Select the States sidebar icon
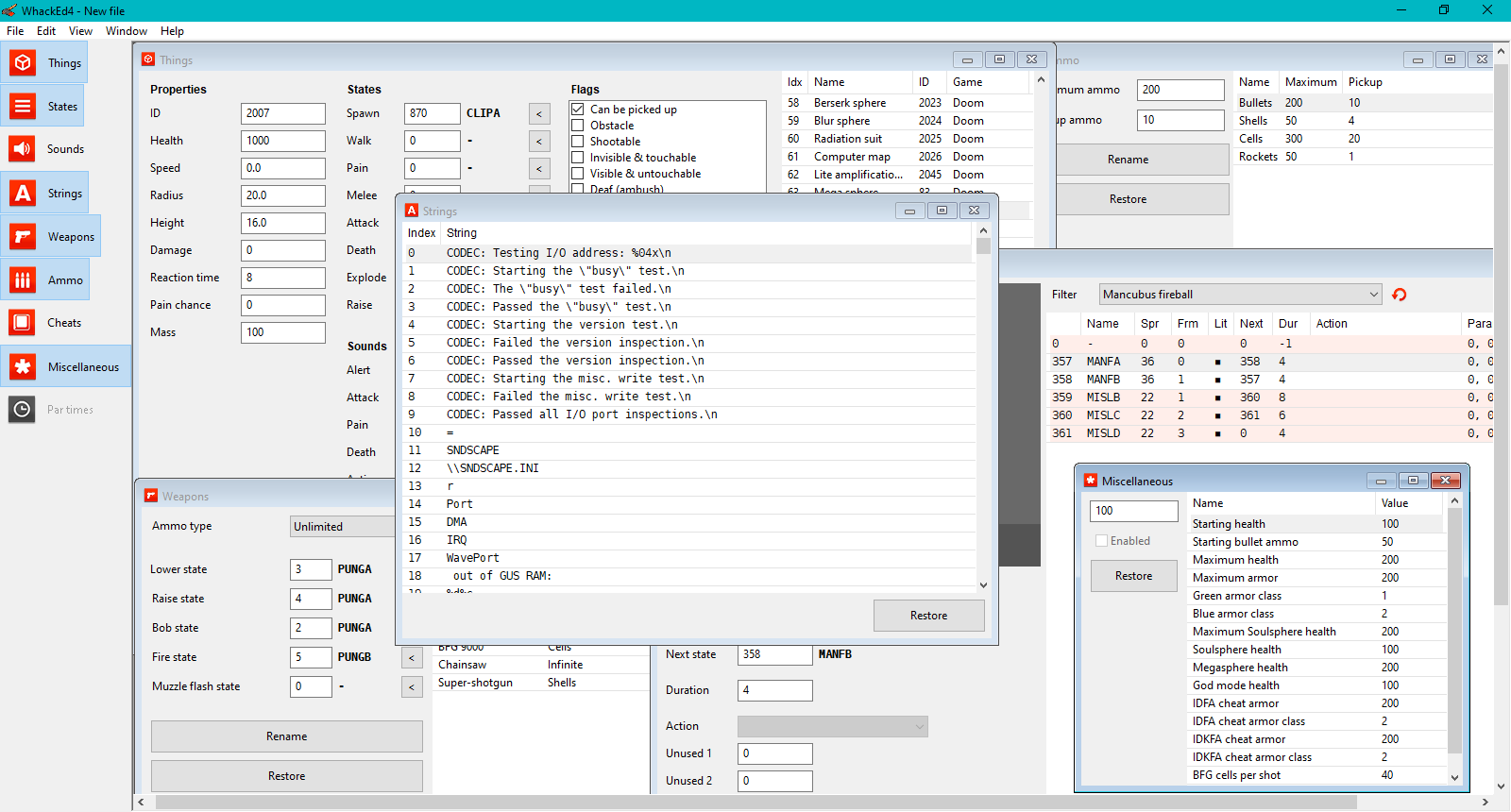The height and width of the screenshot is (812, 1511). [24, 107]
